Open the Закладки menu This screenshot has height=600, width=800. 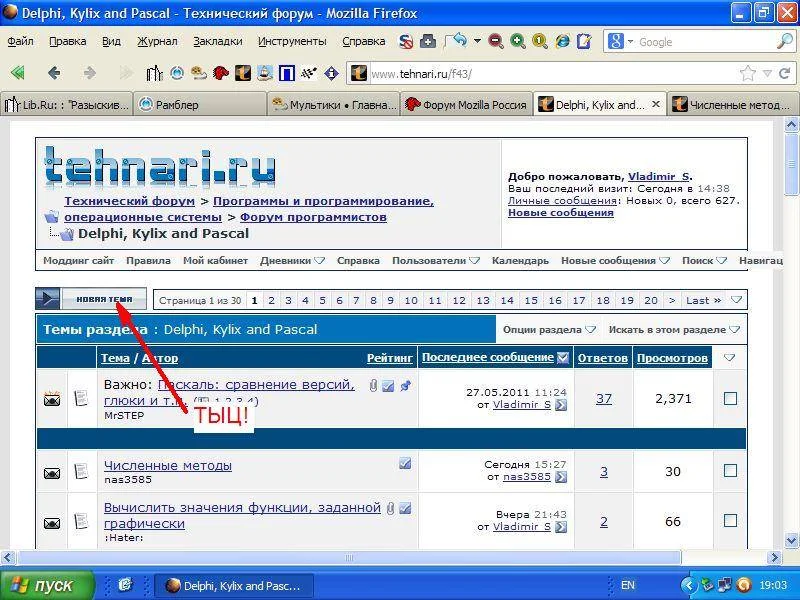[218, 41]
